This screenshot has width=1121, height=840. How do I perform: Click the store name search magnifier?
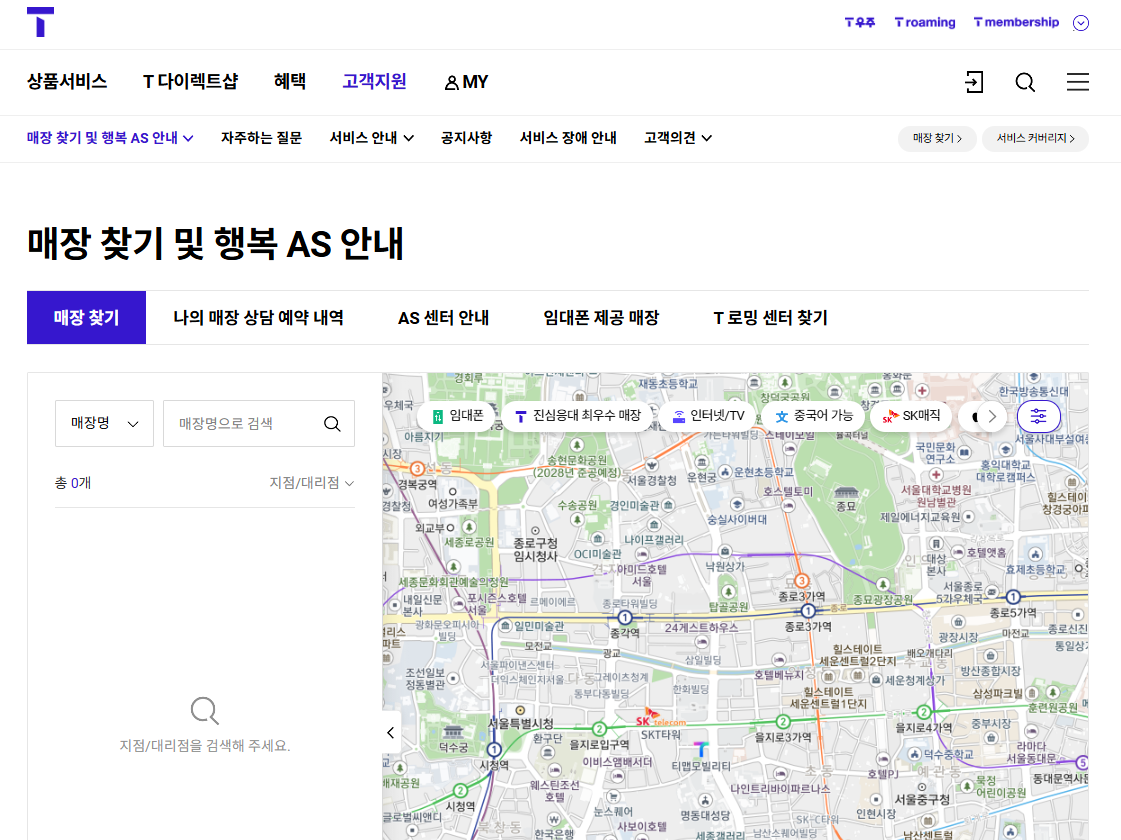click(332, 424)
